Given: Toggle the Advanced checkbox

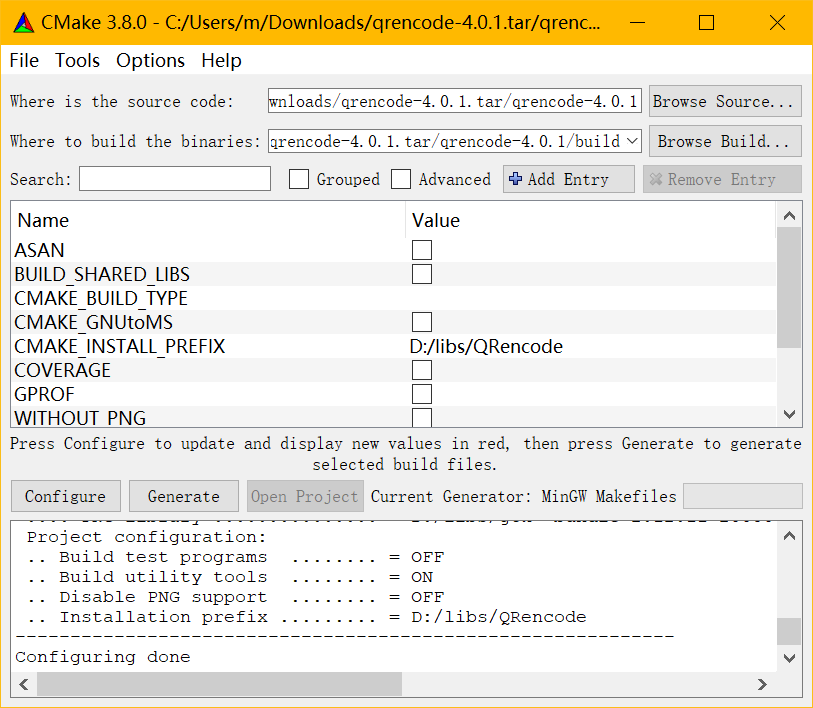Looking at the screenshot, I should click(x=401, y=179).
